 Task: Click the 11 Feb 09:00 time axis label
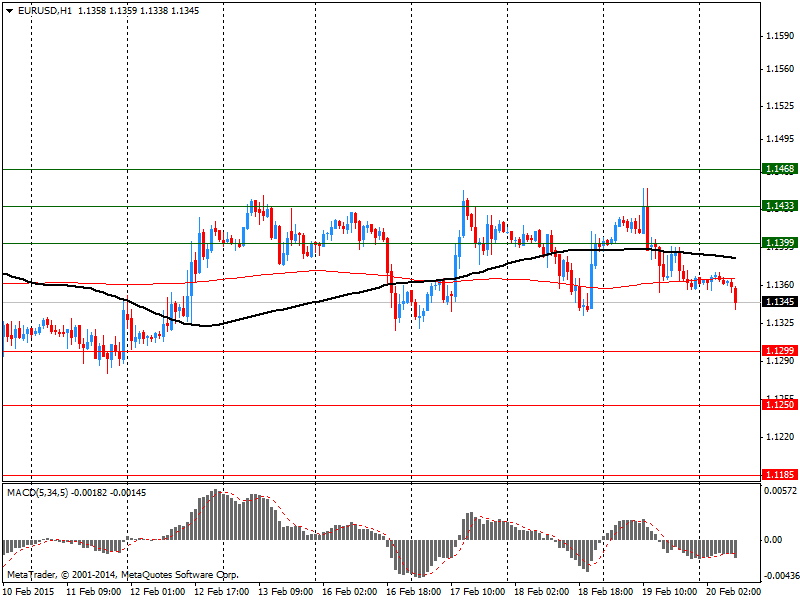pyautogui.click(x=94, y=592)
